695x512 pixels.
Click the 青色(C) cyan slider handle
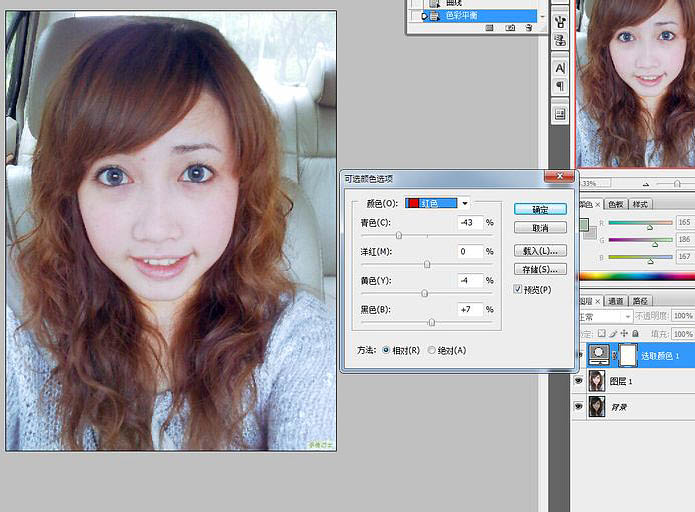[x=399, y=235]
